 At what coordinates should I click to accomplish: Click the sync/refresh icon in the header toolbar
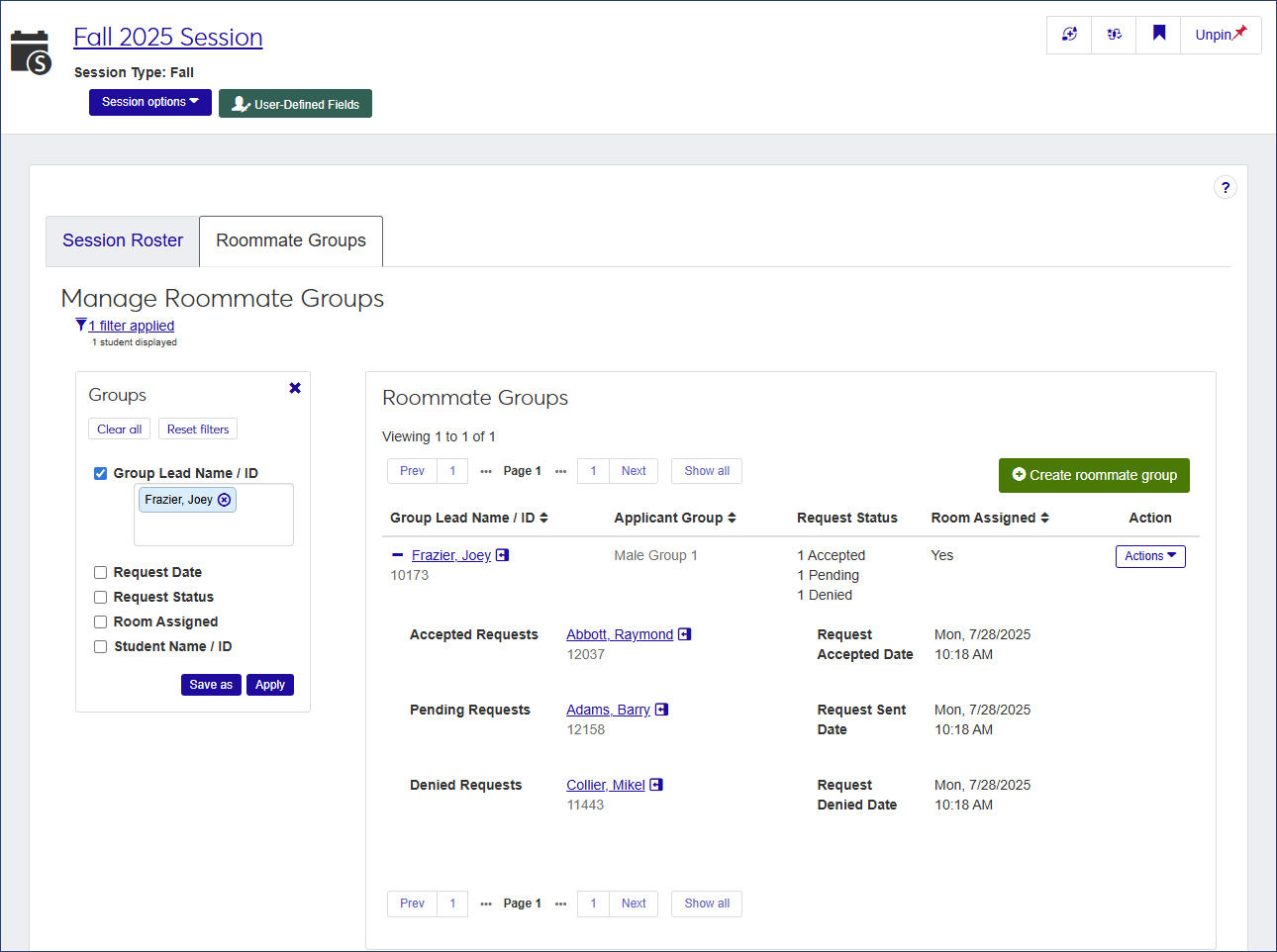coord(1069,34)
